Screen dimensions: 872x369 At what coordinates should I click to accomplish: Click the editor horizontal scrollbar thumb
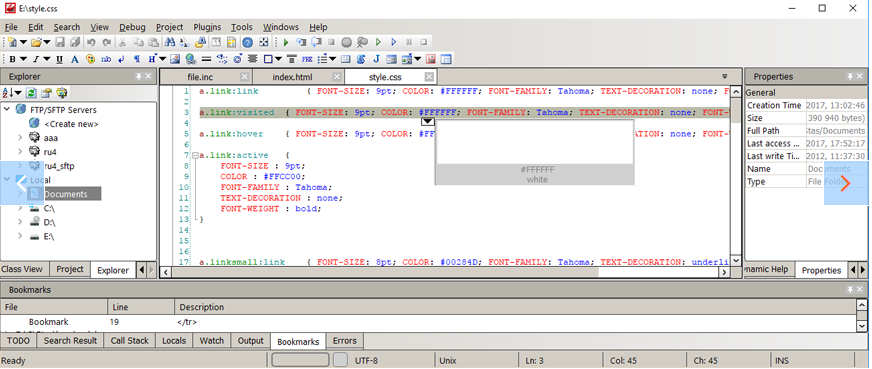coord(385,272)
